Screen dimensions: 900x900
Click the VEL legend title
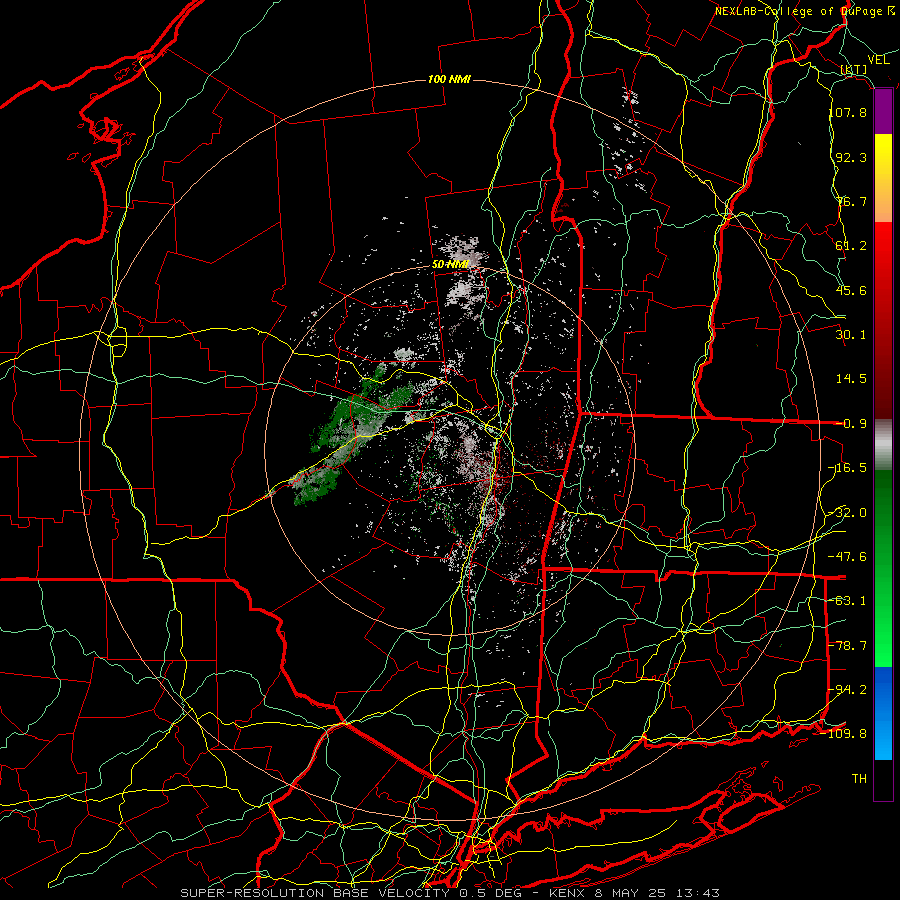tap(879, 60)
